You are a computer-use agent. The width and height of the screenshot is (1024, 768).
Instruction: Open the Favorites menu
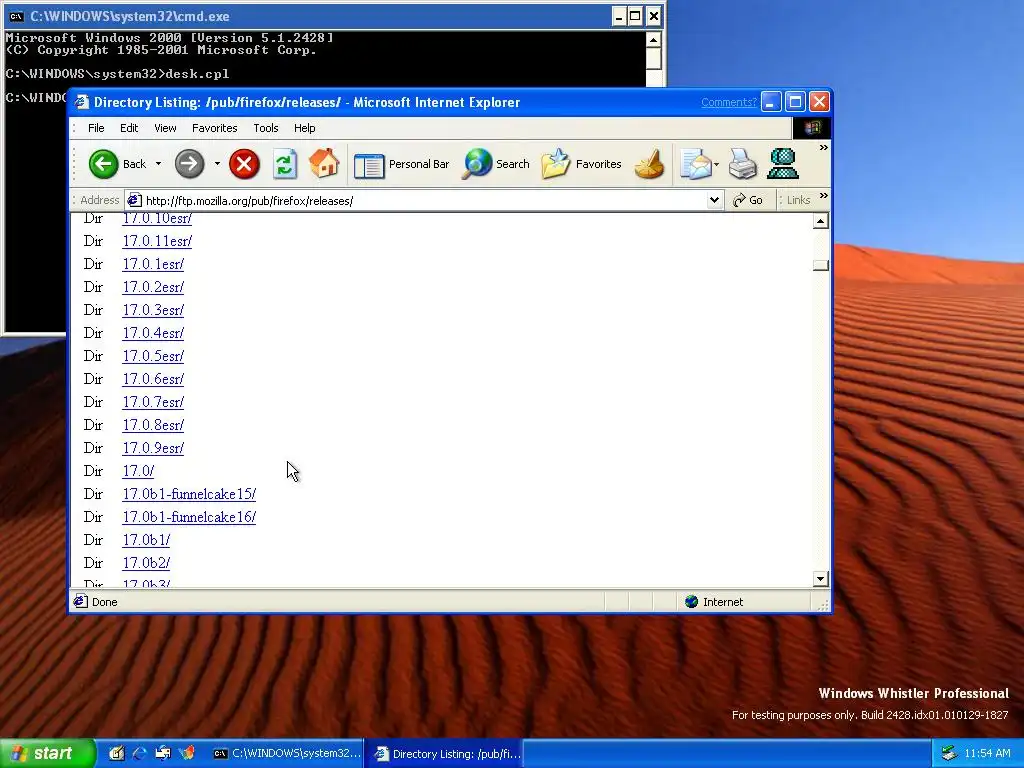pos(215,128)
